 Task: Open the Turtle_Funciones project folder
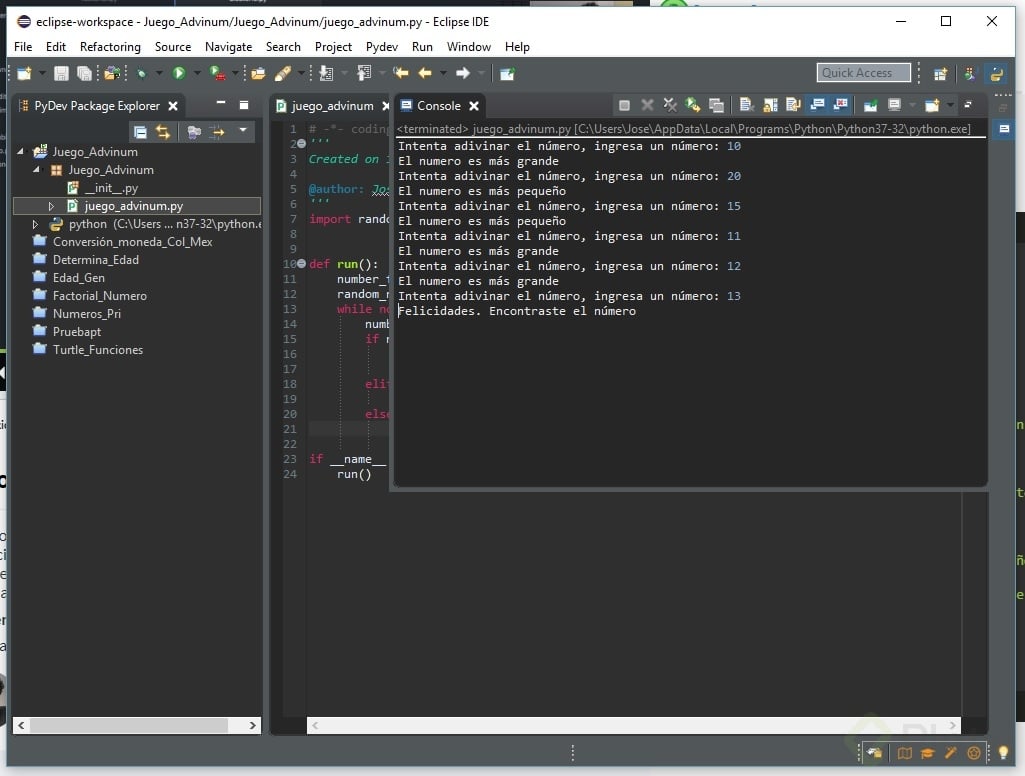click(97, 350)
